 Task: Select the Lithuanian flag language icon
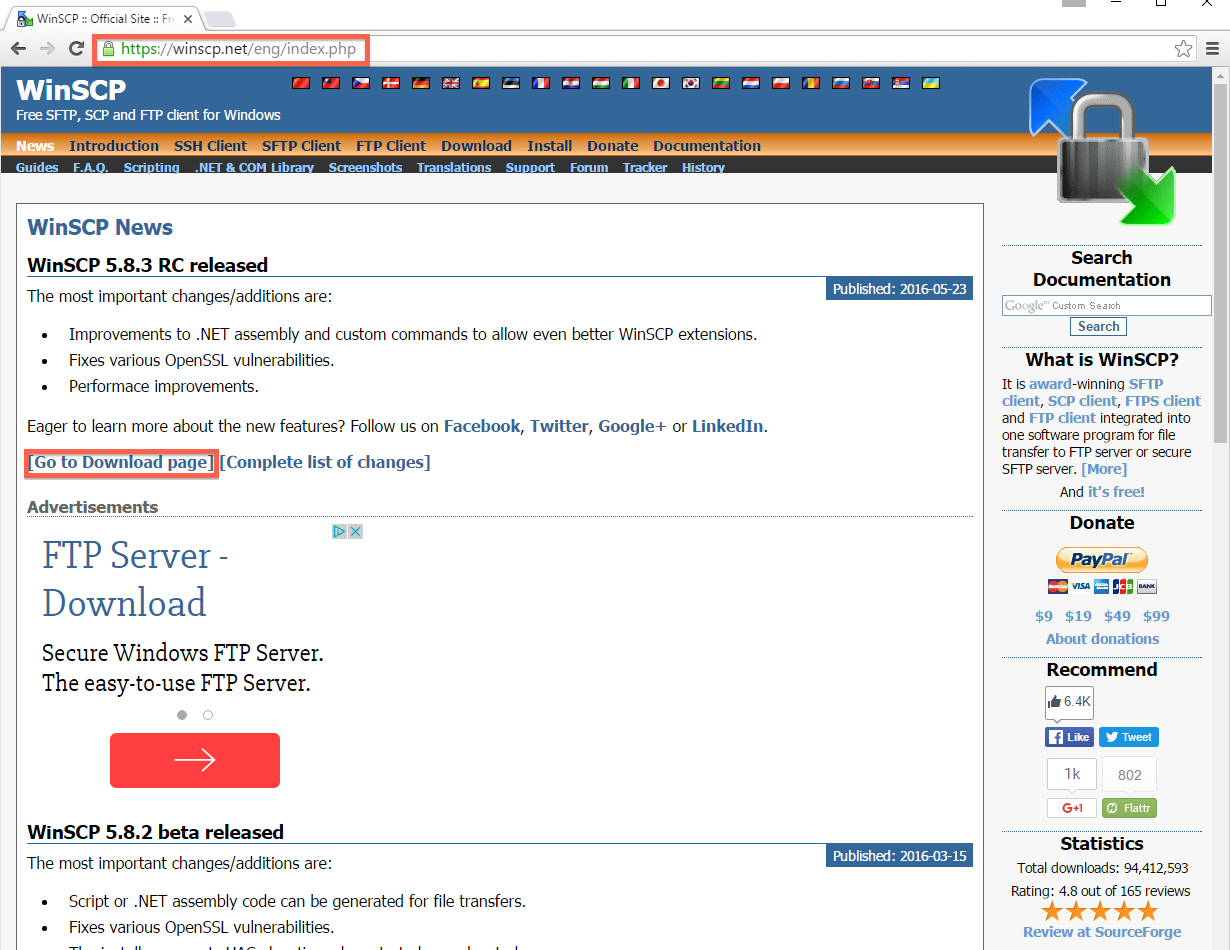[721, 83]
